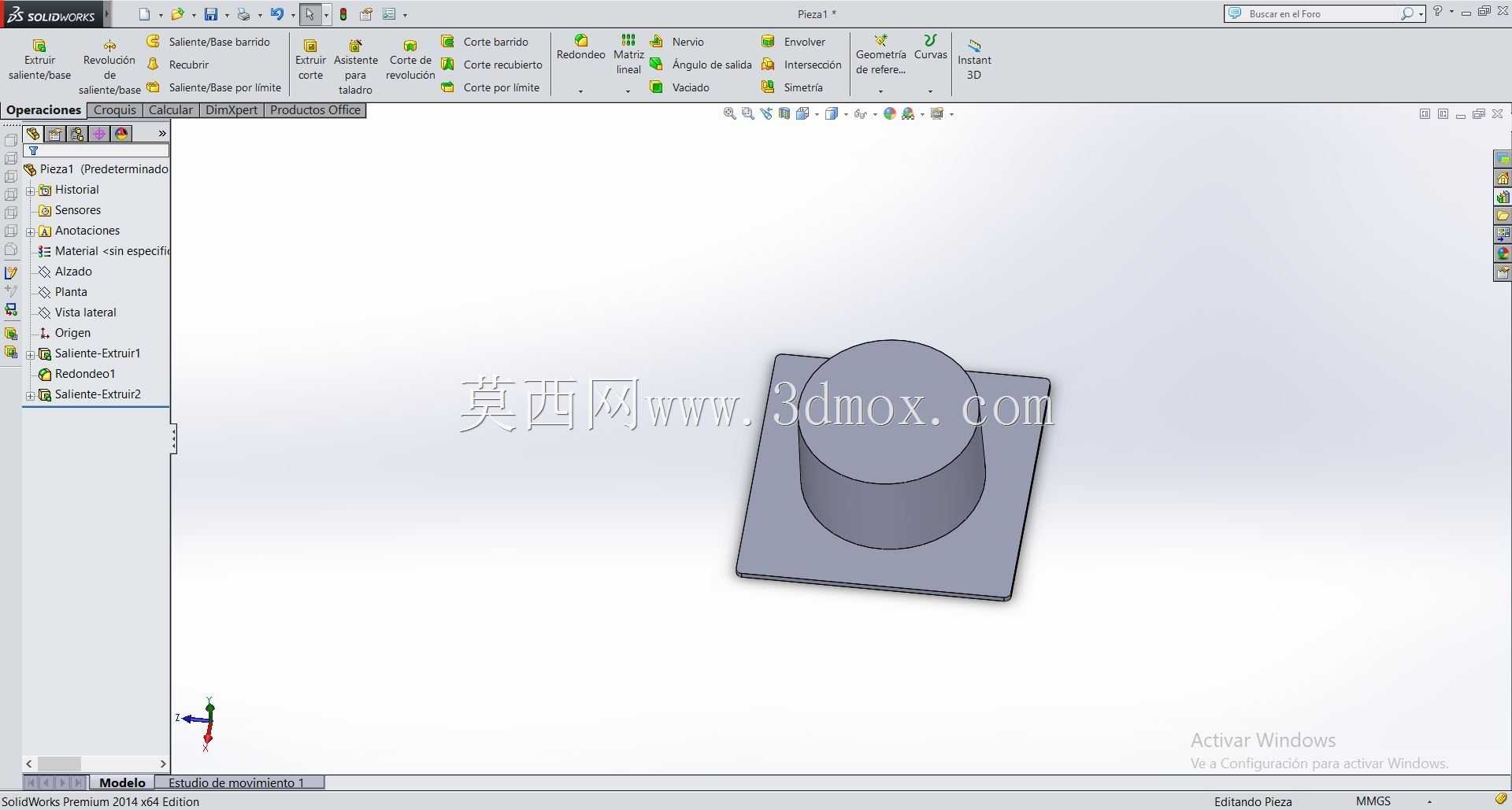The width and height of the screenshot is (1512, 810).
Task: Open the DisplayManager tab icon
Action: click(x=121, y=134)
